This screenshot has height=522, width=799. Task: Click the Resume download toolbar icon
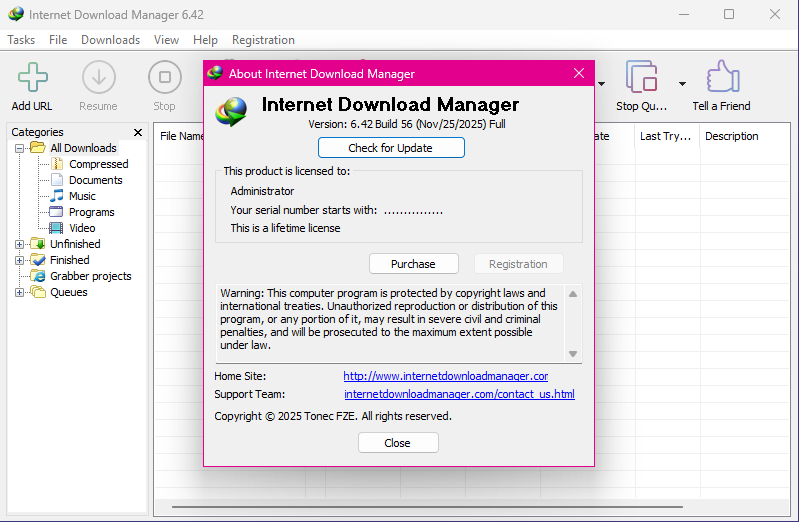[x=99, y=77]
